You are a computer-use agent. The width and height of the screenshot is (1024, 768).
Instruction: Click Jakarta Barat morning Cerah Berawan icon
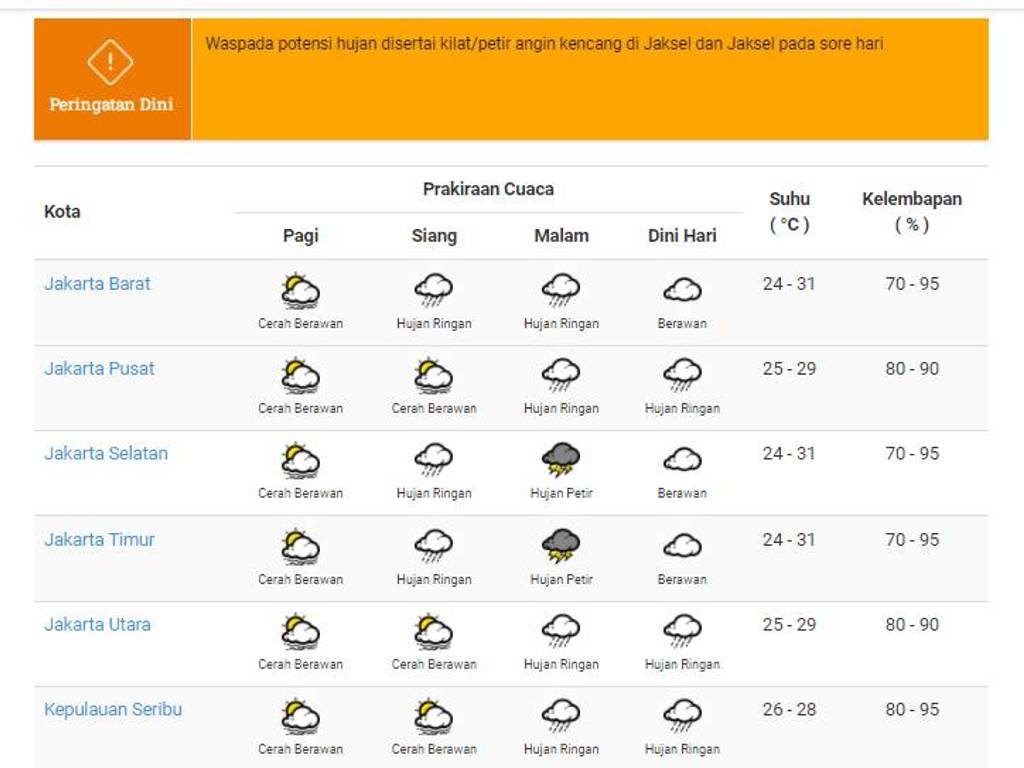300,291
